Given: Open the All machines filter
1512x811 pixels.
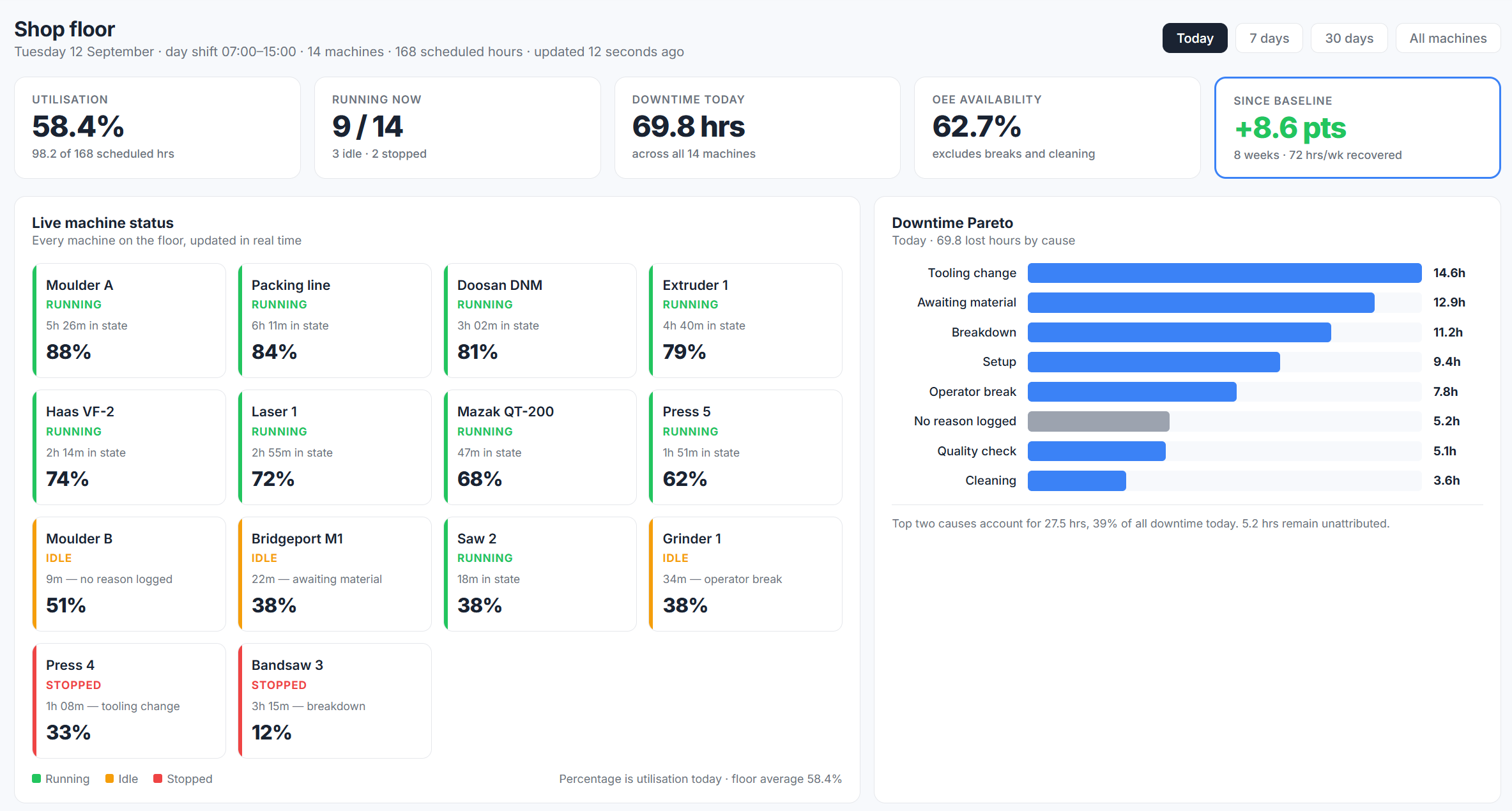Looking at the screenshot, I should pyautogui.click(x=1447, y=38).
